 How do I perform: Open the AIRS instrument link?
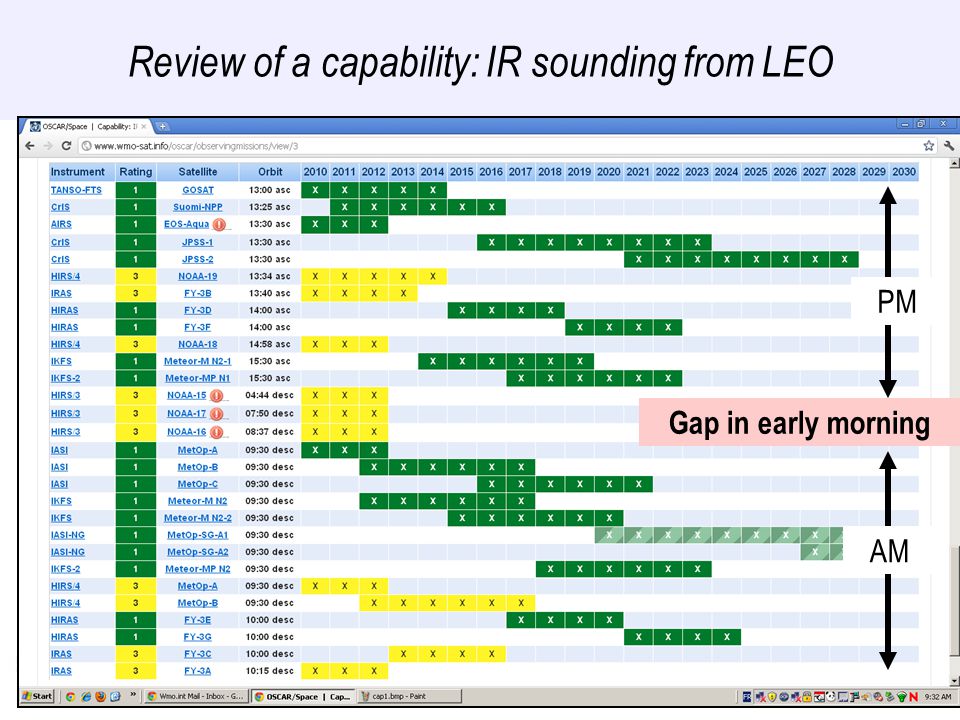tap(61, 225)
